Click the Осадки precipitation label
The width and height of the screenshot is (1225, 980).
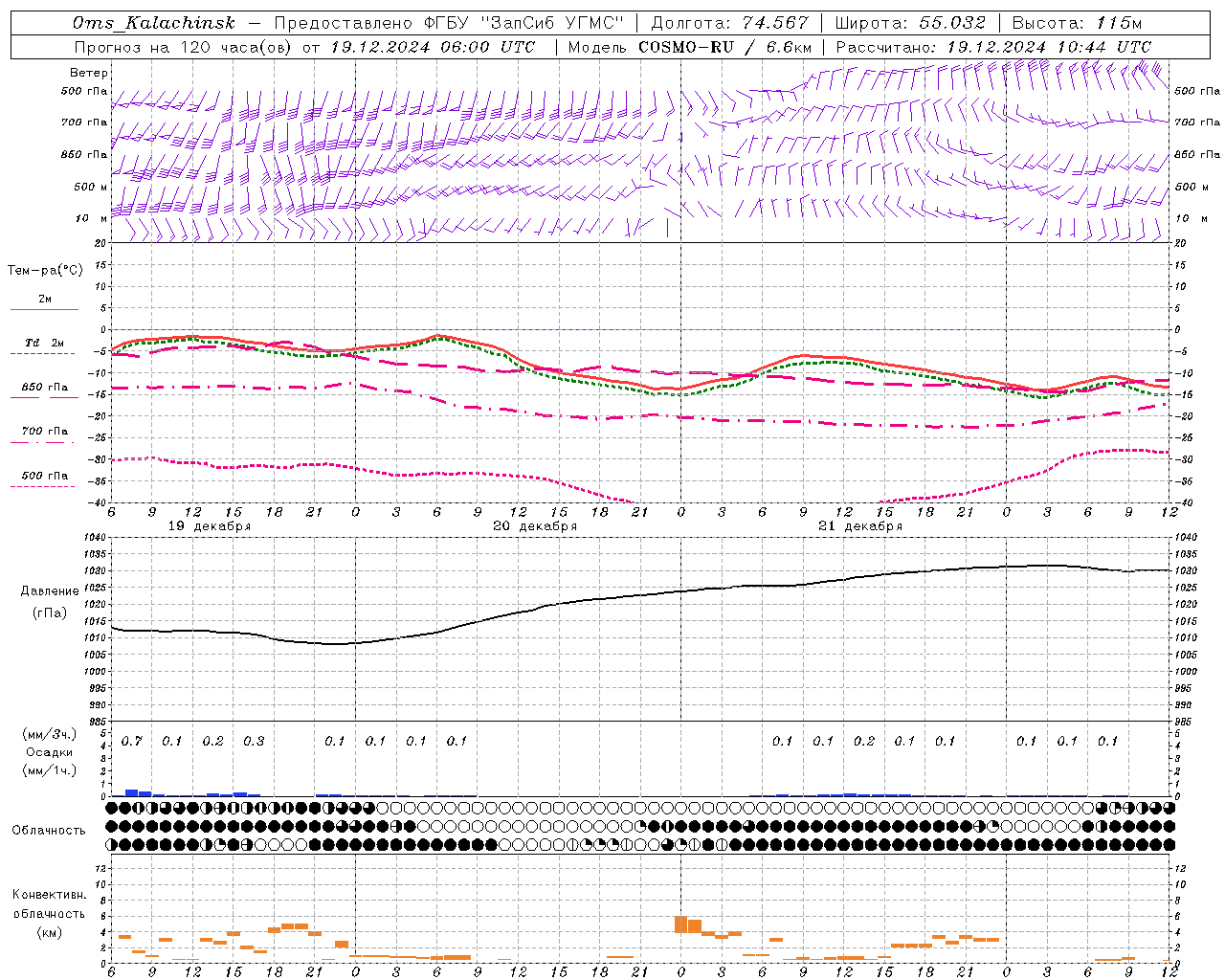(50, 752)
